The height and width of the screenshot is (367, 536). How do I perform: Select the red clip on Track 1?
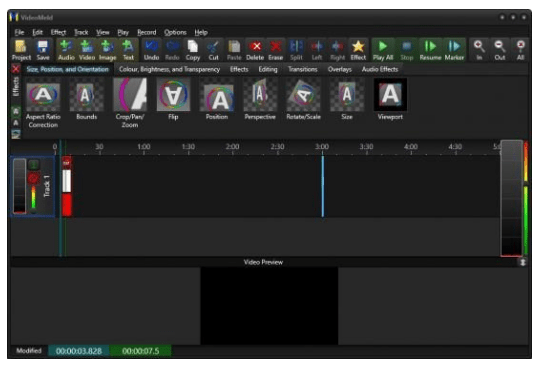coord(67,186)
